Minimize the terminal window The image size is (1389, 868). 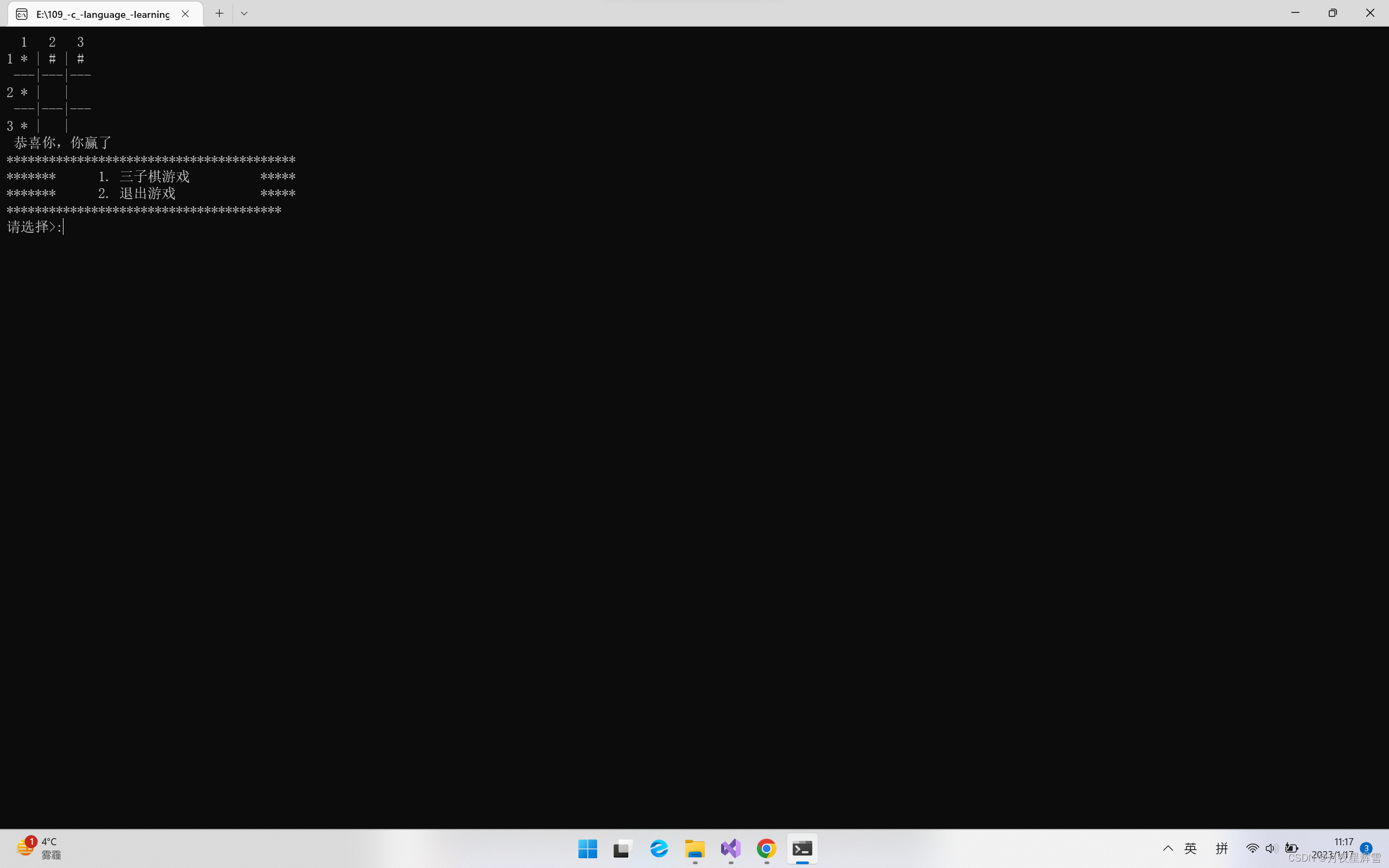[x=1295, y=12]
